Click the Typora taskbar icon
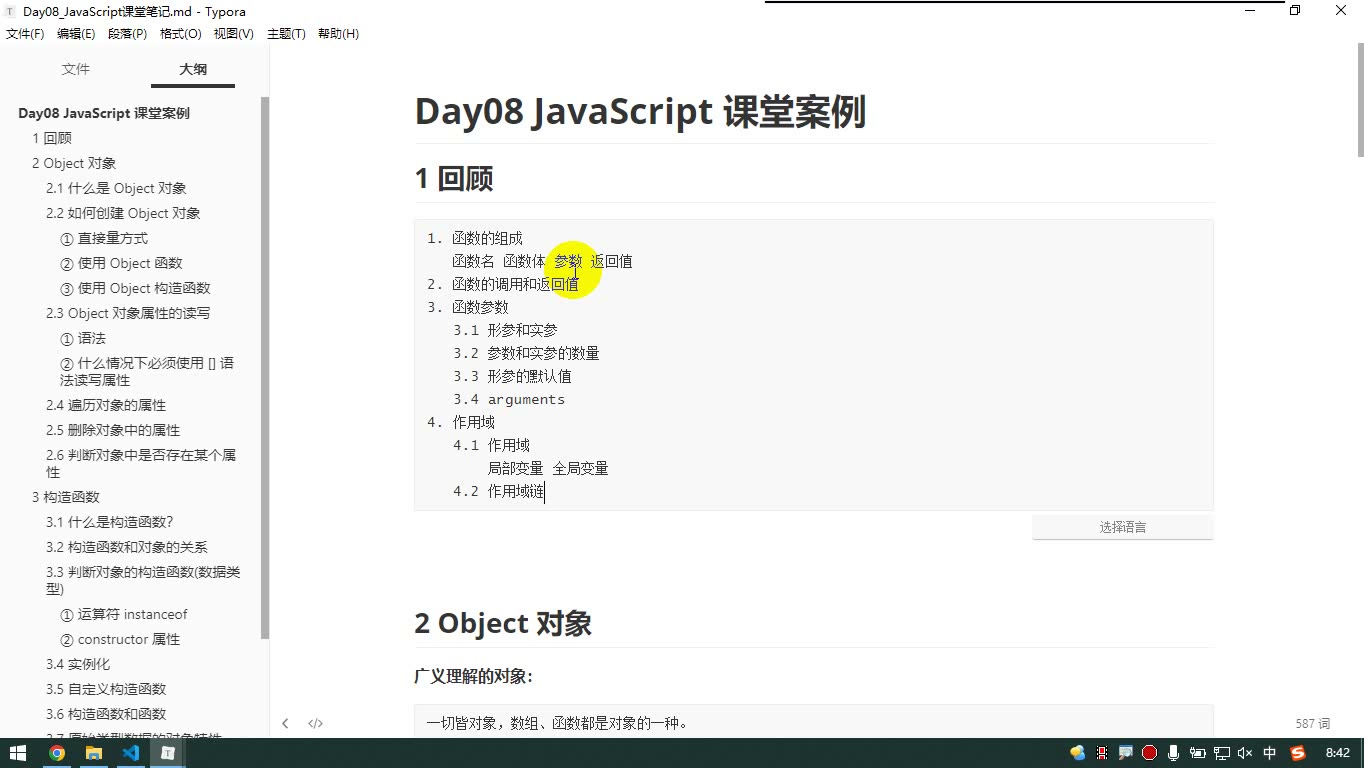This screenshot has height=768, width=1364. 168,753
